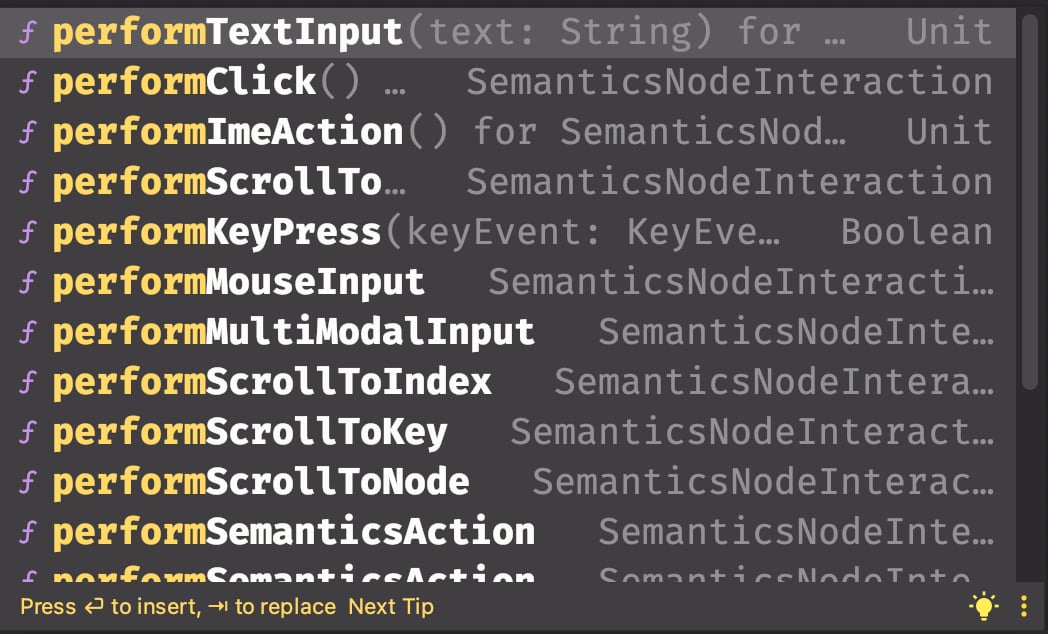1048x634 pixels.
Task: Click the function icon beside performTextInput
Action: tap(27, 33)
